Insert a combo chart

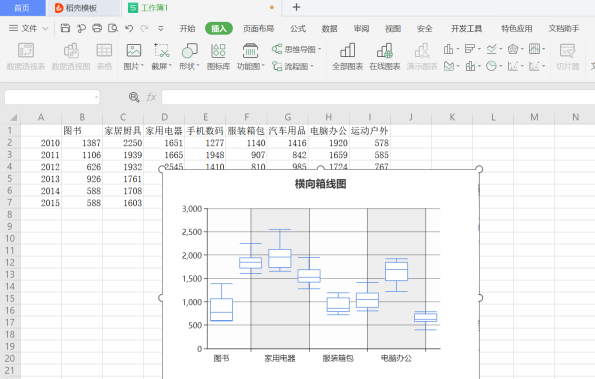pos(470,66)
